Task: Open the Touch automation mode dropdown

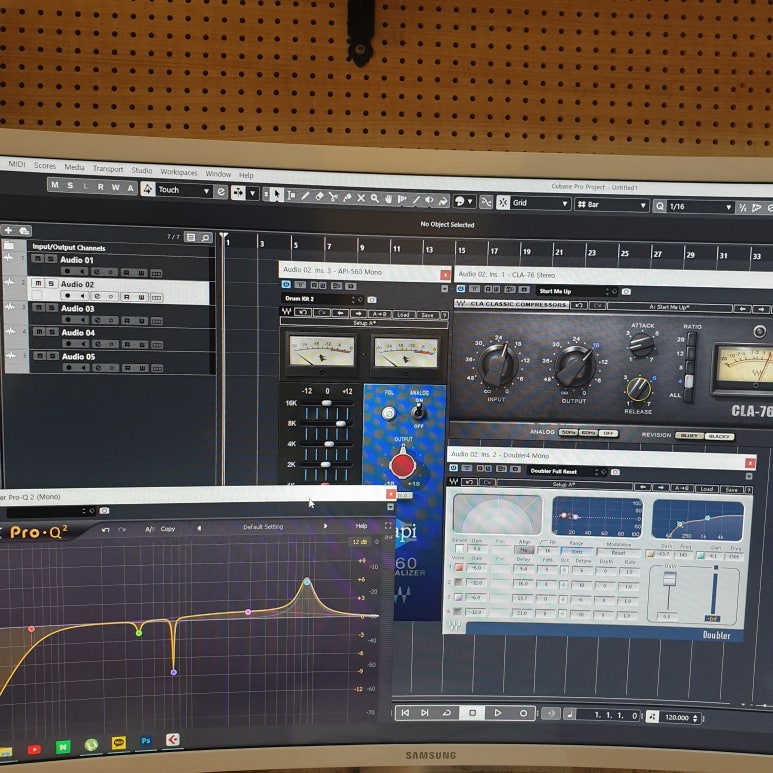Action: tap(184, 190)
